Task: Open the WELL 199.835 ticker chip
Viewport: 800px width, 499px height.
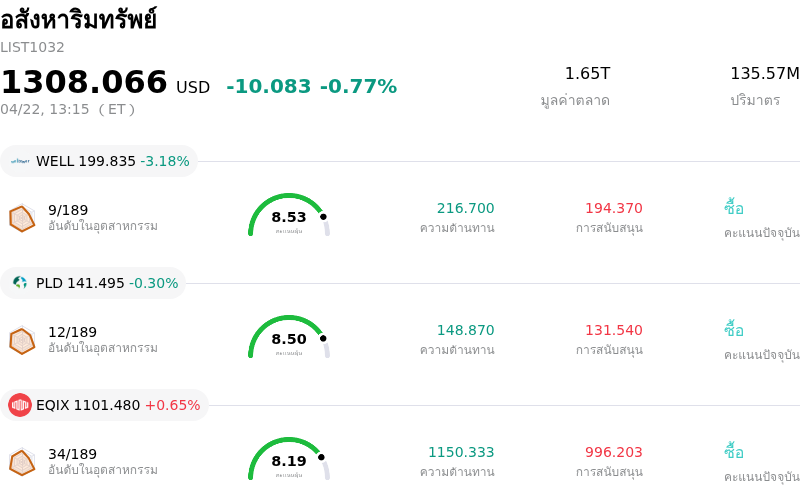Action: coord(99,161)
